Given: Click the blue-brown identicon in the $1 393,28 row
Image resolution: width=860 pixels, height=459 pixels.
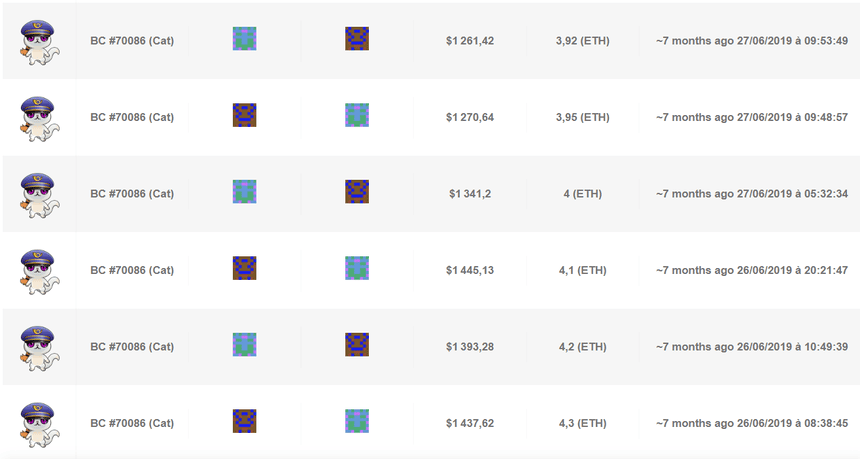Looking at the screenshot, I should [357, 345].
